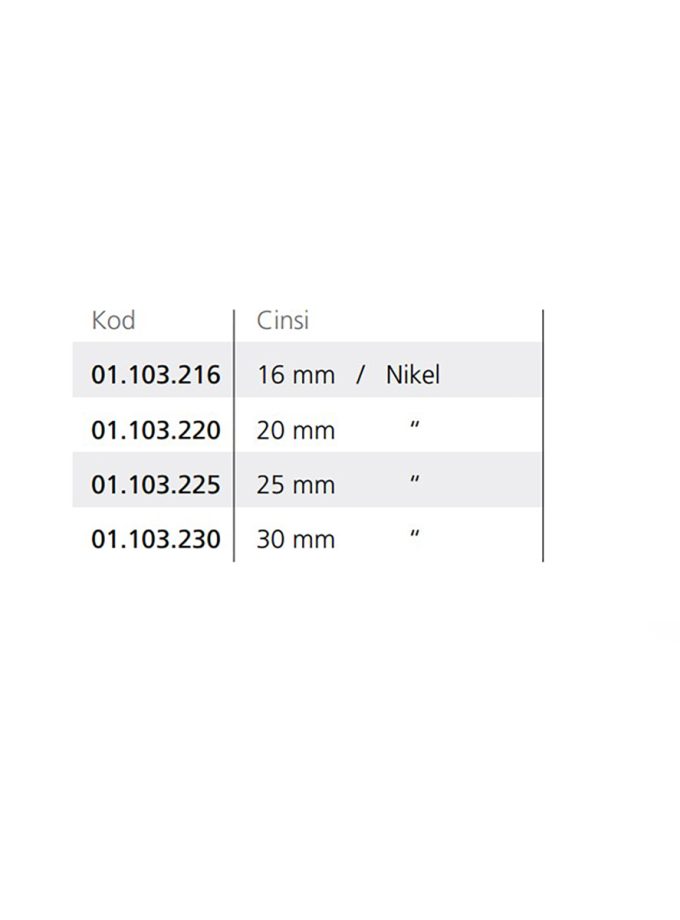Image resolution: width=680 pixels, height=920 pixels.
Task: Select product code 01.103.220
Action: point(155,430)
